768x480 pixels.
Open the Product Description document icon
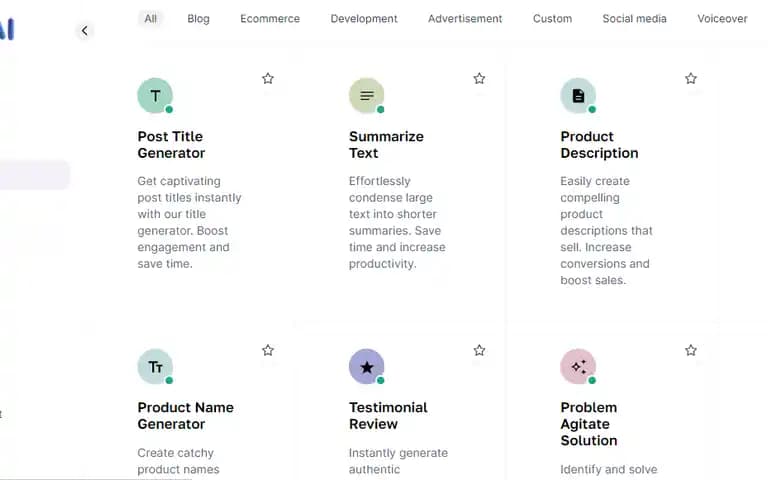(x=578, y=96)
